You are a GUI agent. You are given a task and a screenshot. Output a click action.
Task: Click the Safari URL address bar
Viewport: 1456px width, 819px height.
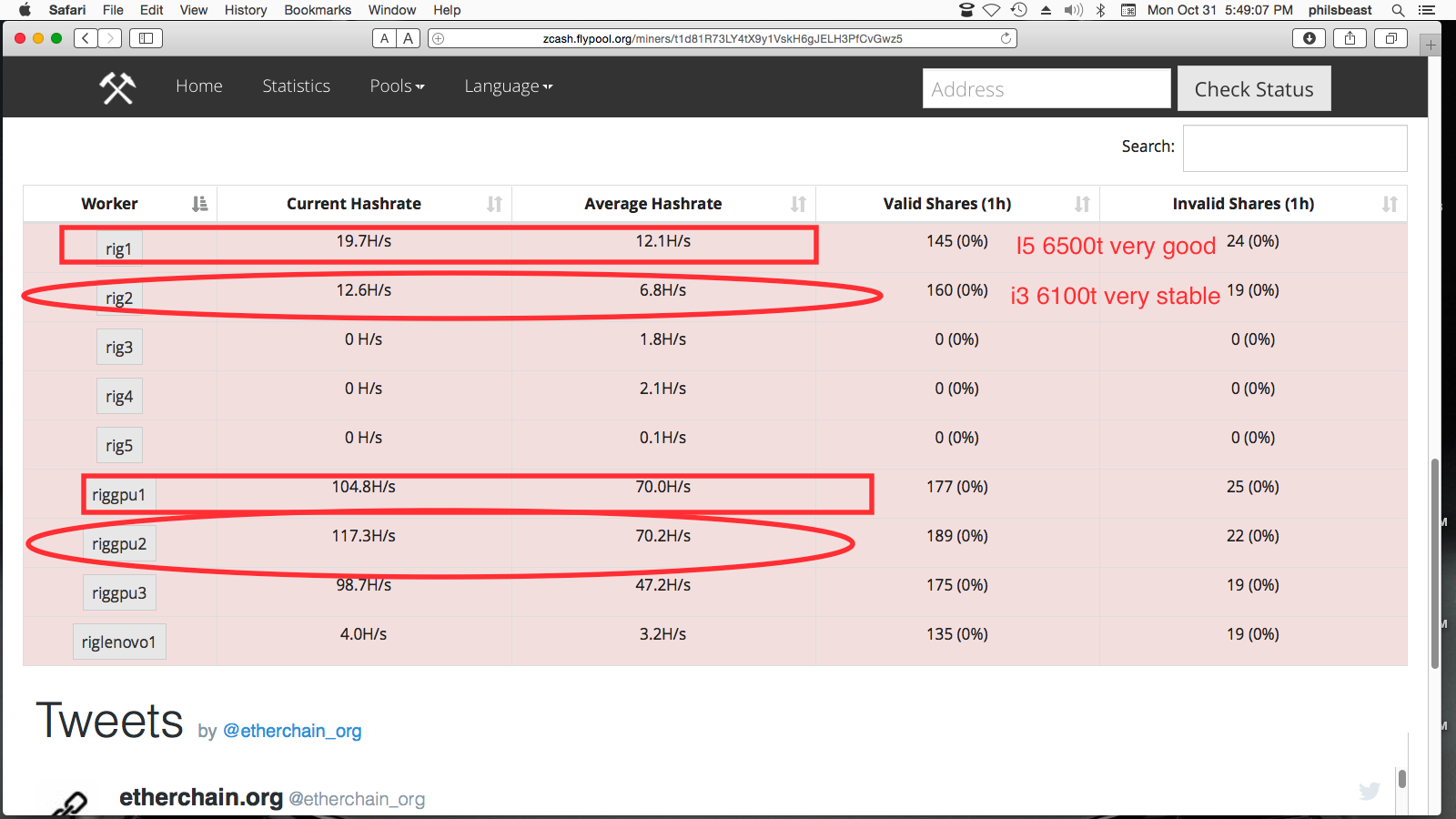click(x=723, y=38)
